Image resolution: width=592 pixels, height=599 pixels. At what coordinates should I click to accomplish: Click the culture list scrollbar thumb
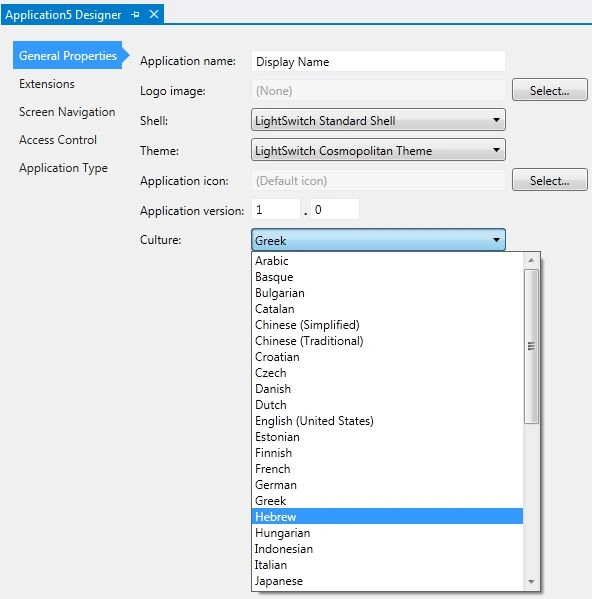click(x=531, y=346)
